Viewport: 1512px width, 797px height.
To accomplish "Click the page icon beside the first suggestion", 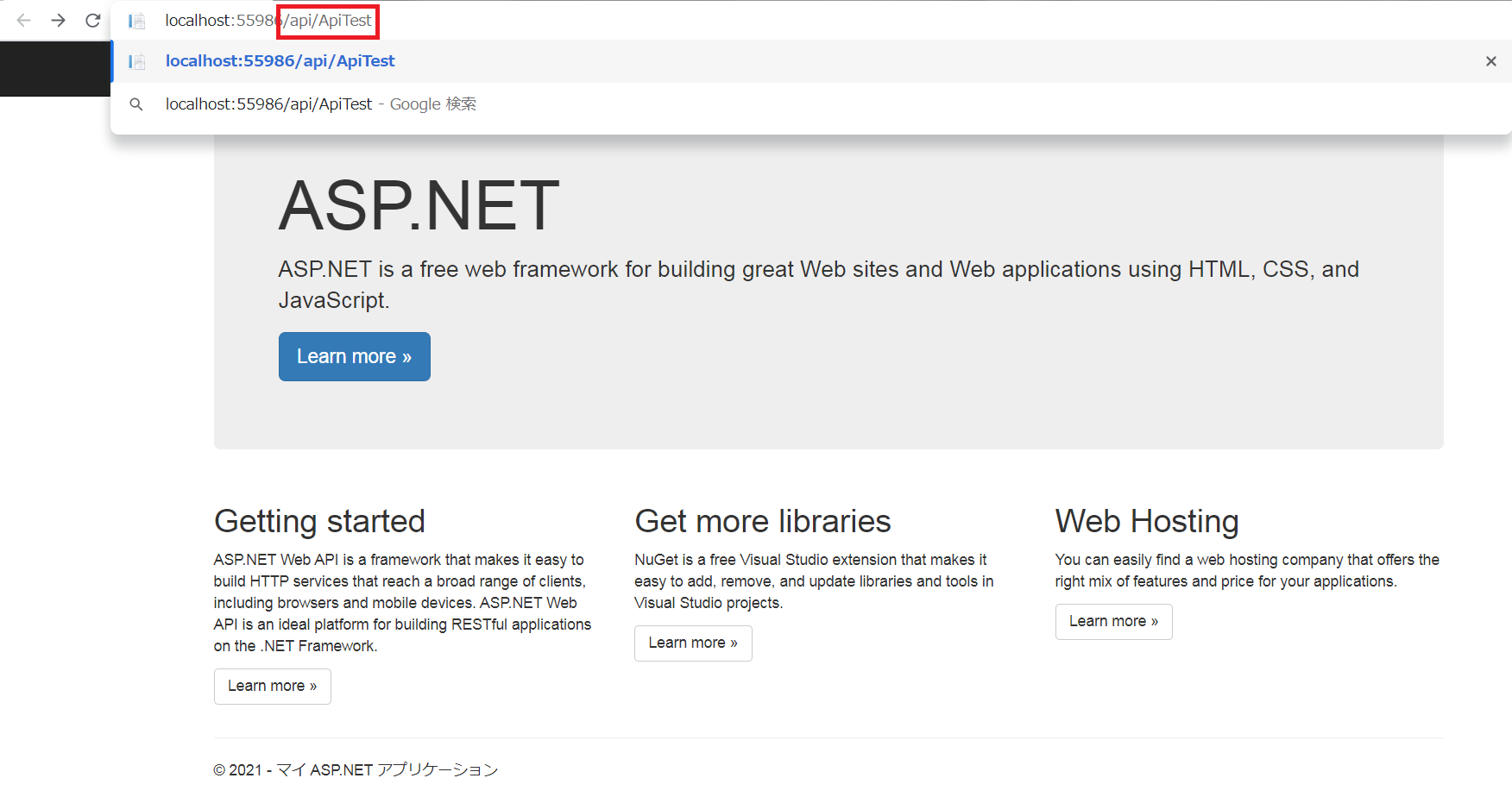I will click(x=136, y=60).
